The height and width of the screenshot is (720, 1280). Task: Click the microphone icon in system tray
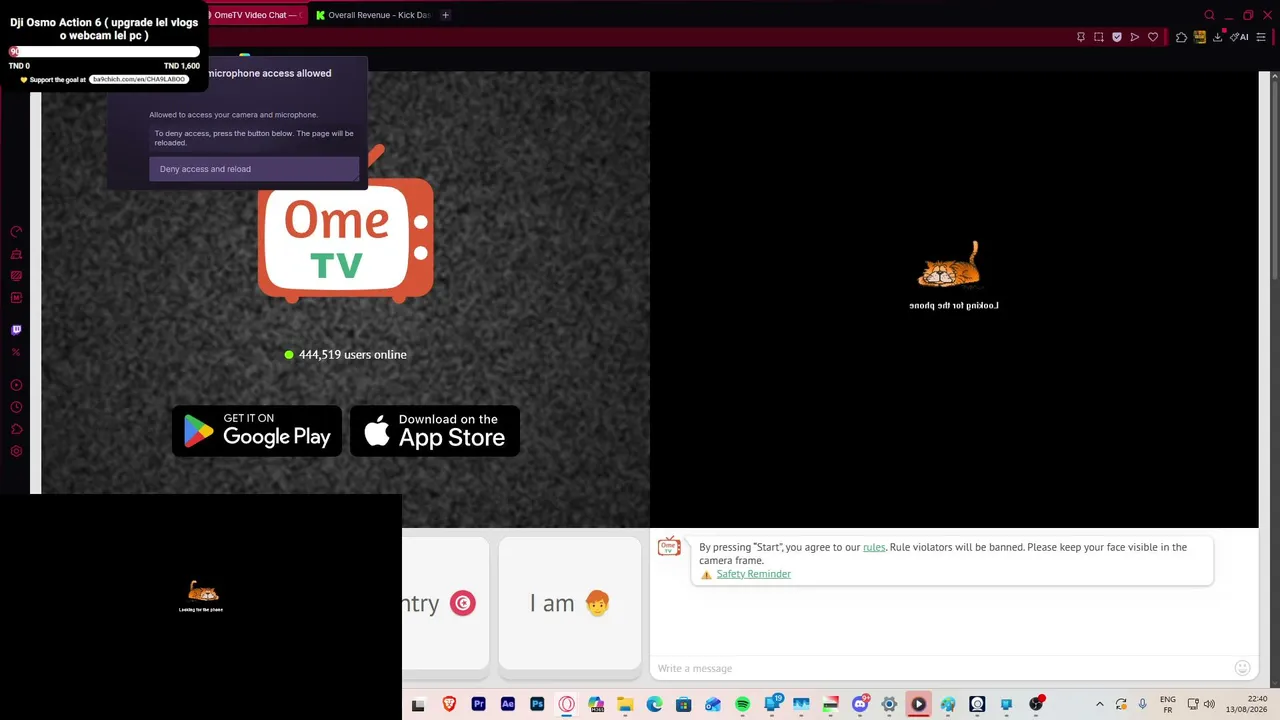[x=1143, y=704]
